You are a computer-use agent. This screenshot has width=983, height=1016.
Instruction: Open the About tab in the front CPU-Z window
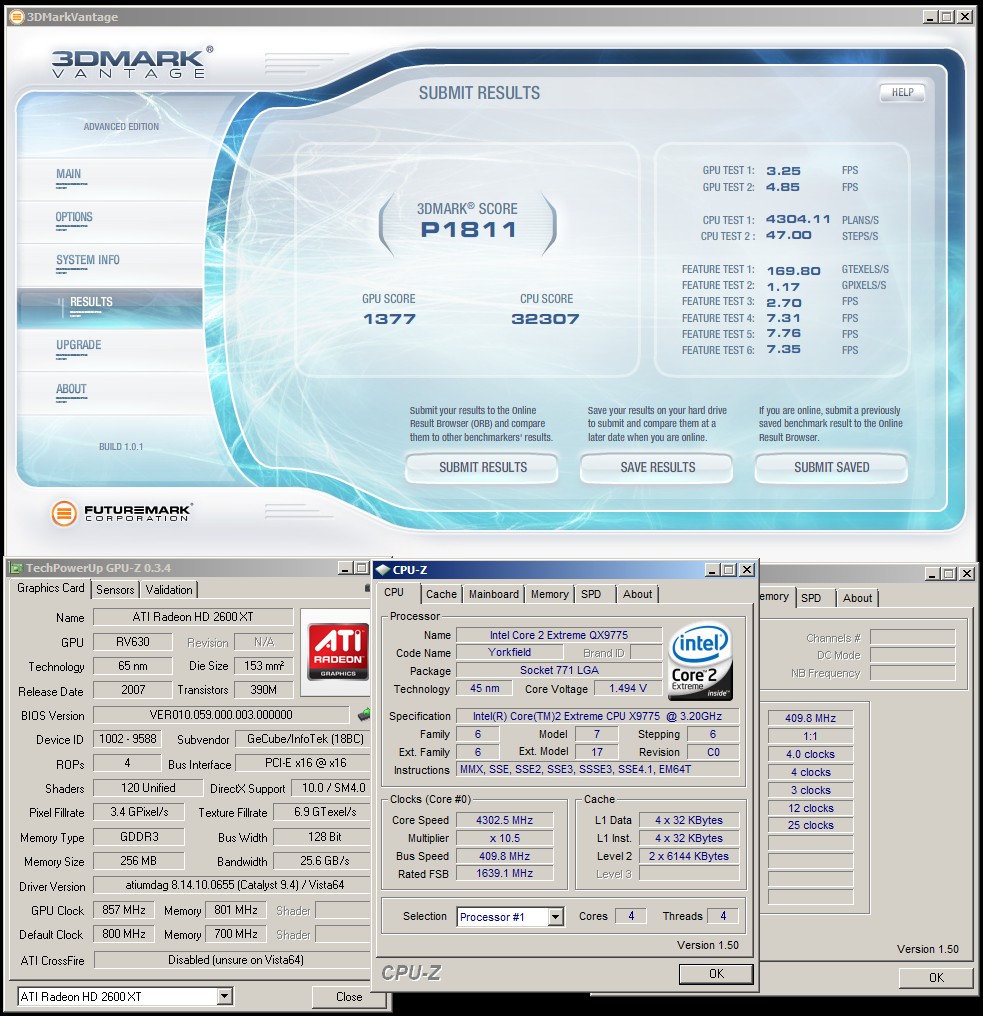tap(638, 594)
